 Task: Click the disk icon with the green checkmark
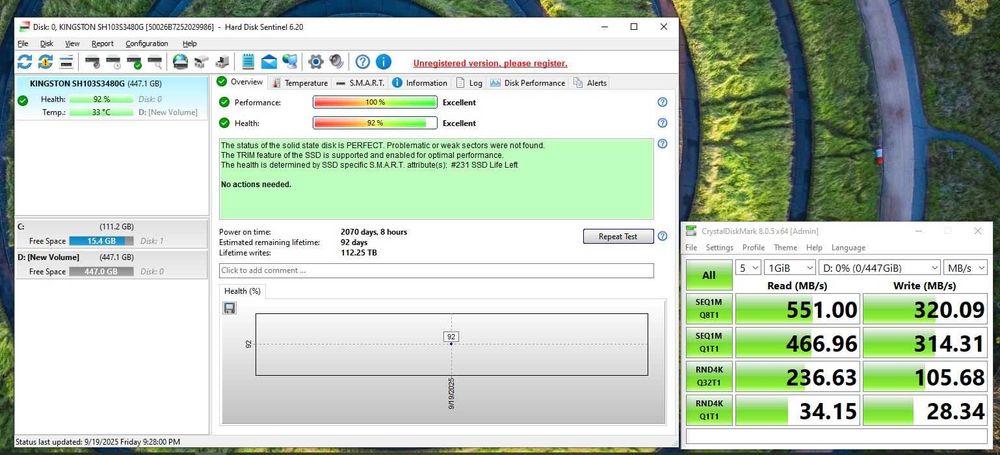(135, 62)
